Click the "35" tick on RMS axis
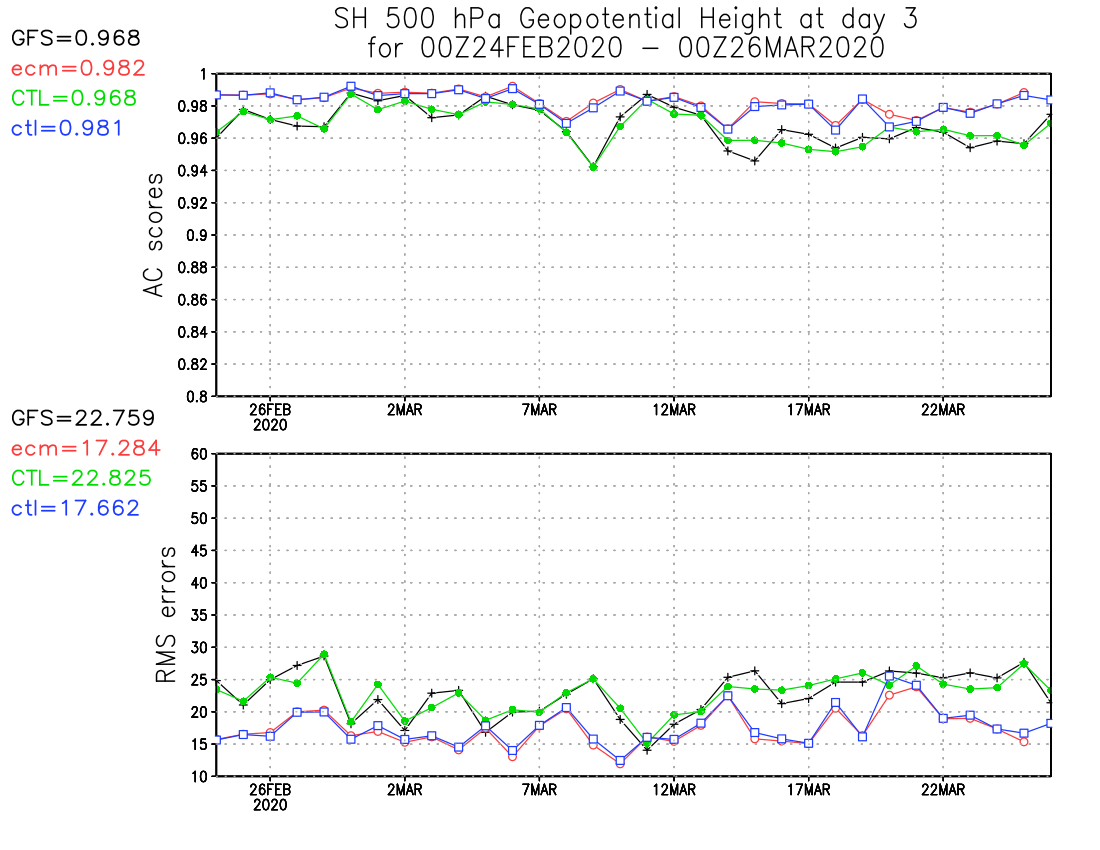This screenshot has height=850, width=1100. pyautogui.click(x=199, y=615)
